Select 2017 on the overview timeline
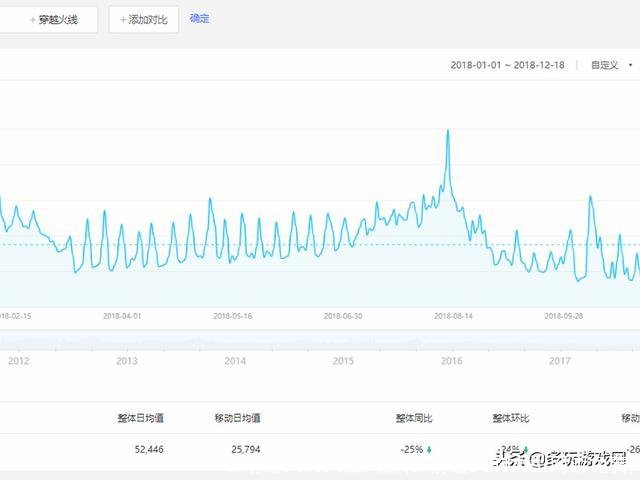 click(x=560, y=361)
